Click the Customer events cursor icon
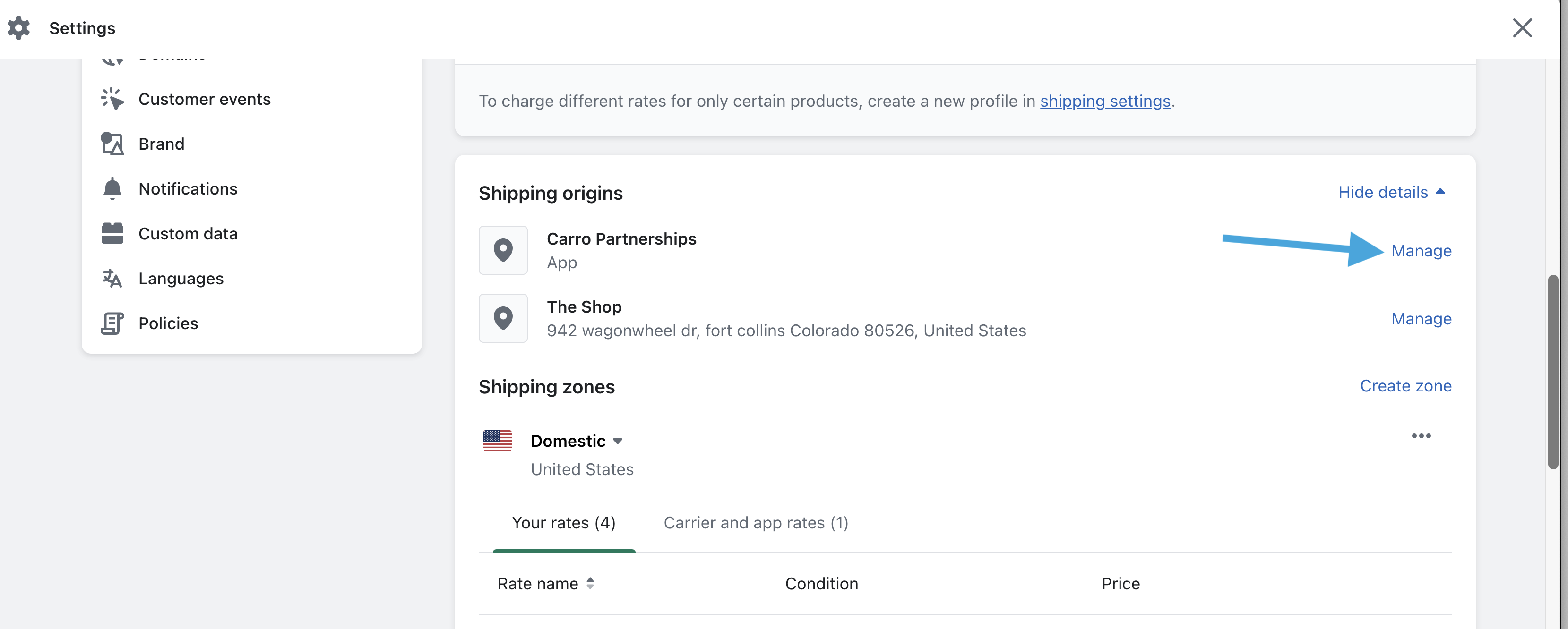1568x629 pixels. click(x=112, y=99)
